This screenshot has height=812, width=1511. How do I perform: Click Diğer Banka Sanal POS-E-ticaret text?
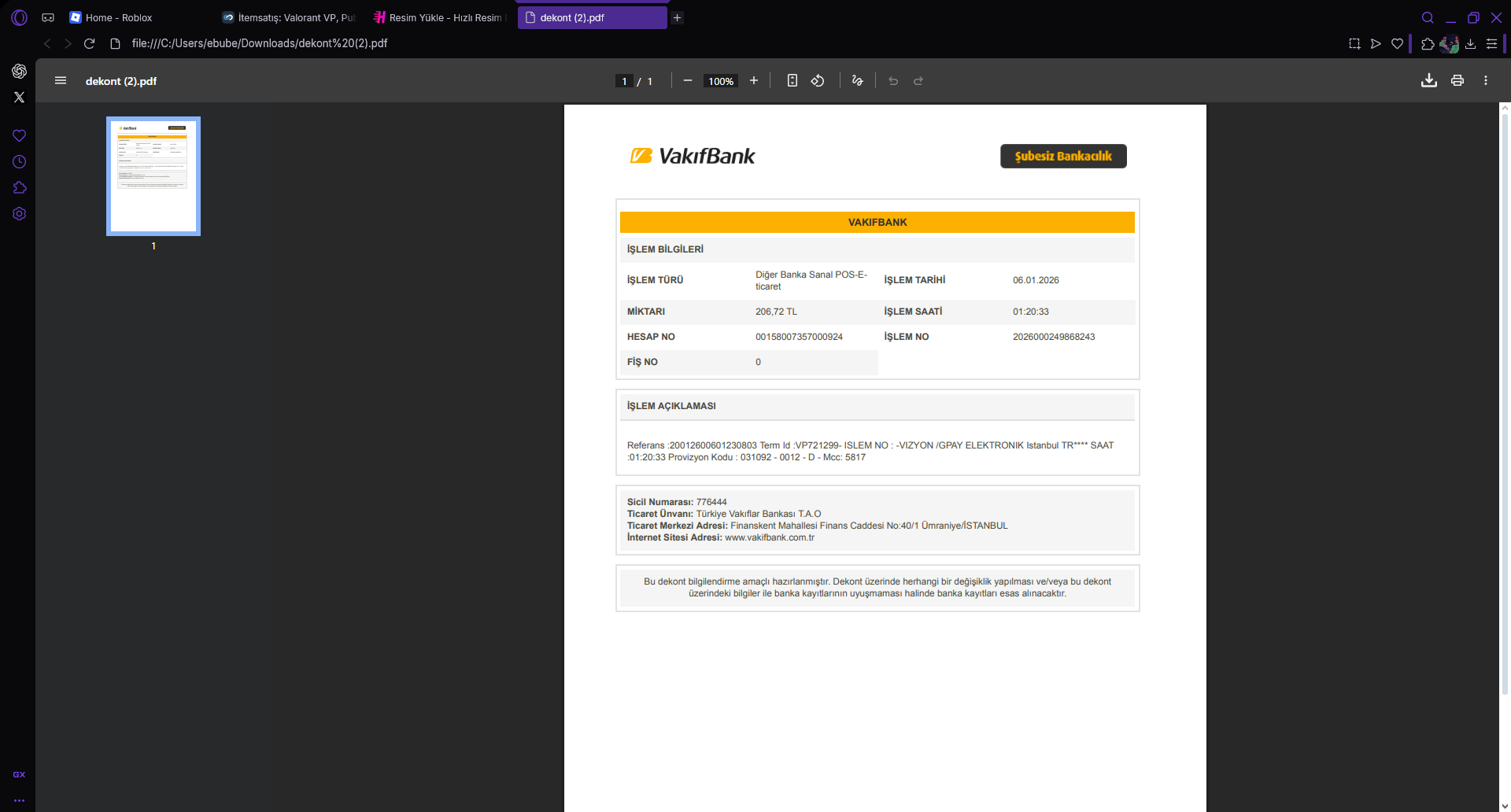click(x=811, y=280)
